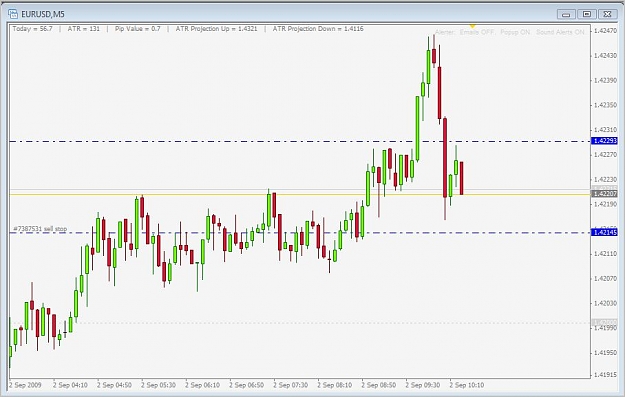Click the 1.42110 price axis label
This screenshot has height=397, width=625.
click(605, 254)
